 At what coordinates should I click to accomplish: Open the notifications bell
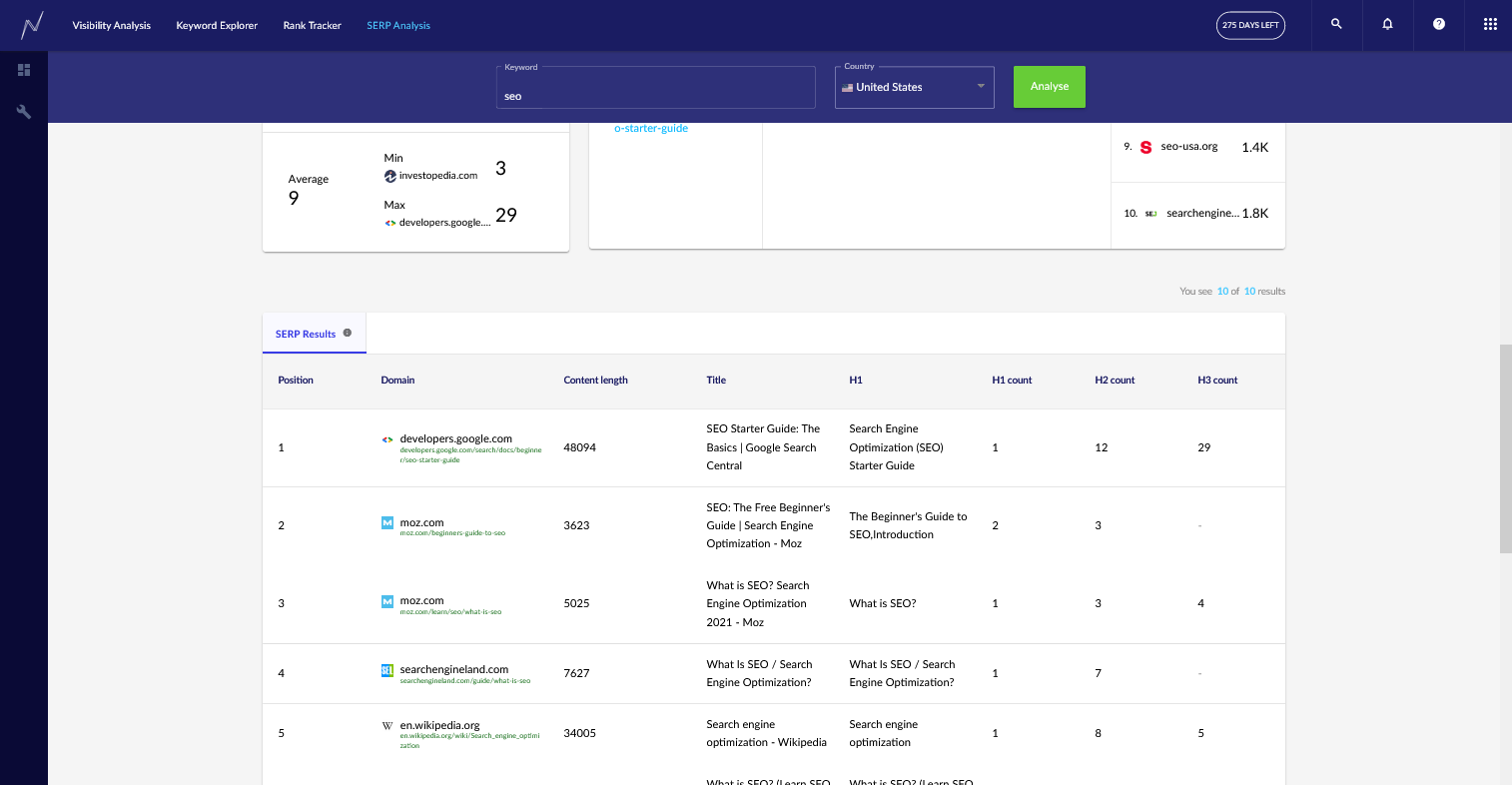tap(1387, 24)
